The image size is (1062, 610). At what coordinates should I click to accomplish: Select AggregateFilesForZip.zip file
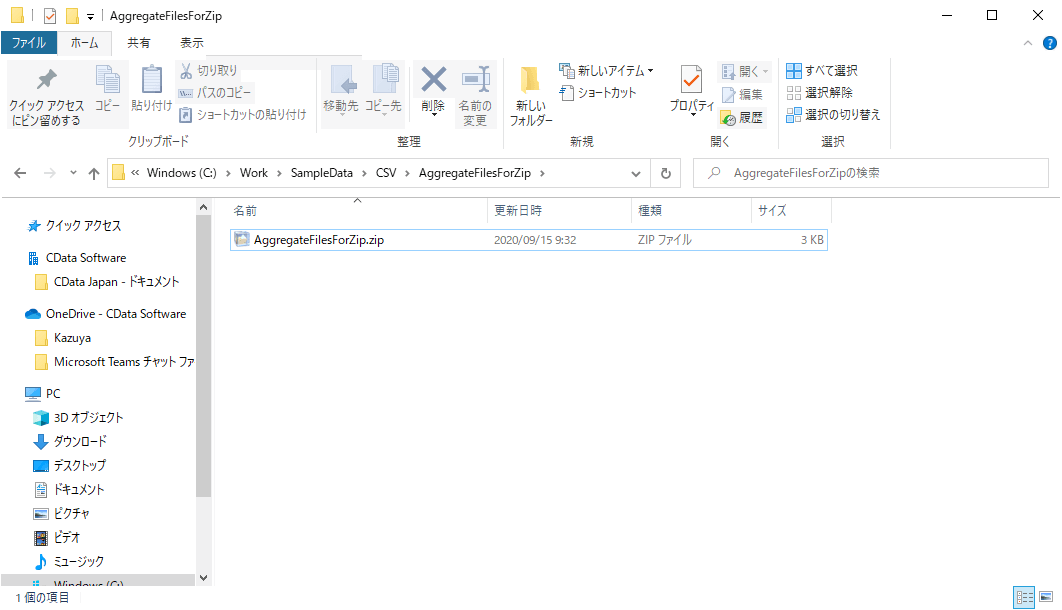pos(529,240)
